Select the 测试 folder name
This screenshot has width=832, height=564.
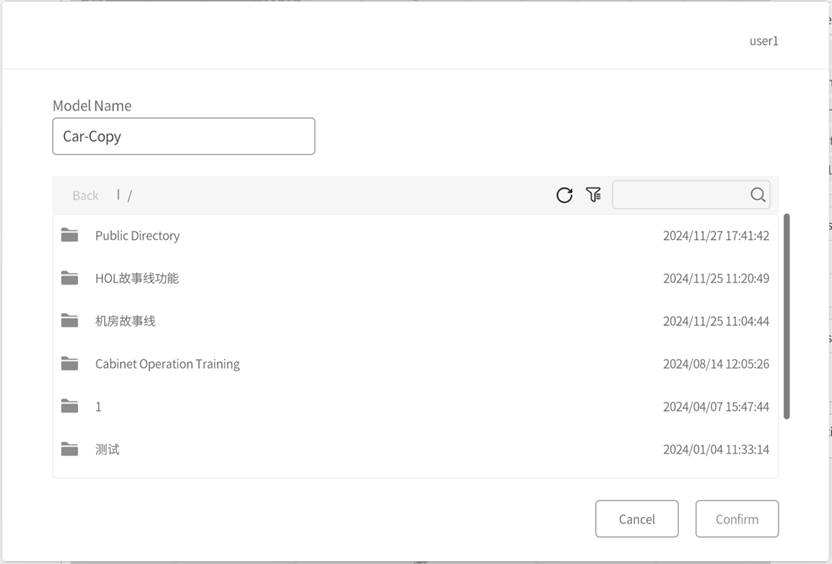point(107,449)
